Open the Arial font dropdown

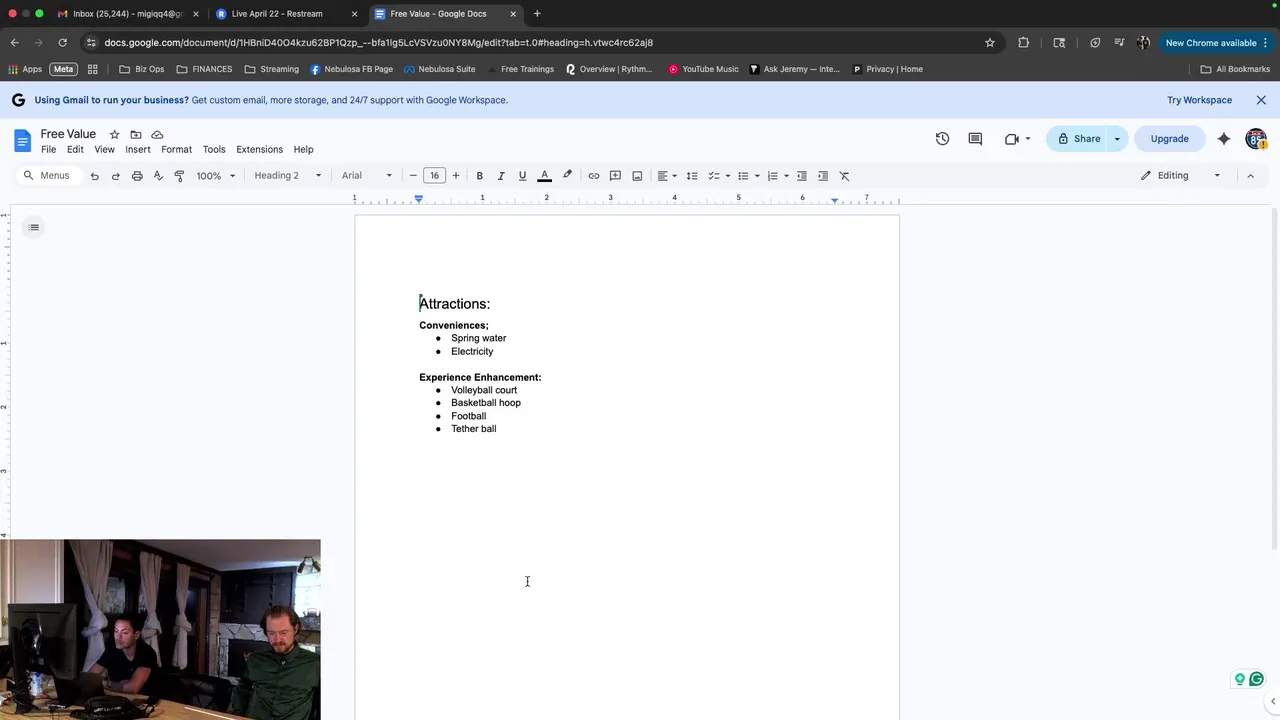[367, 176]
